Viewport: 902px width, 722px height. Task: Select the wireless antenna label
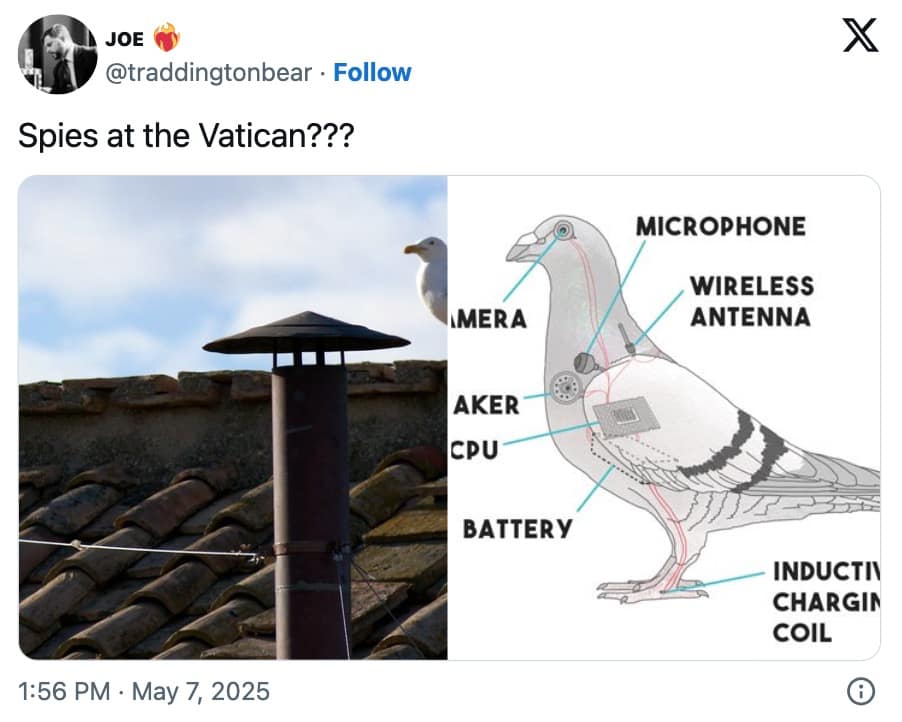(751, 299)
